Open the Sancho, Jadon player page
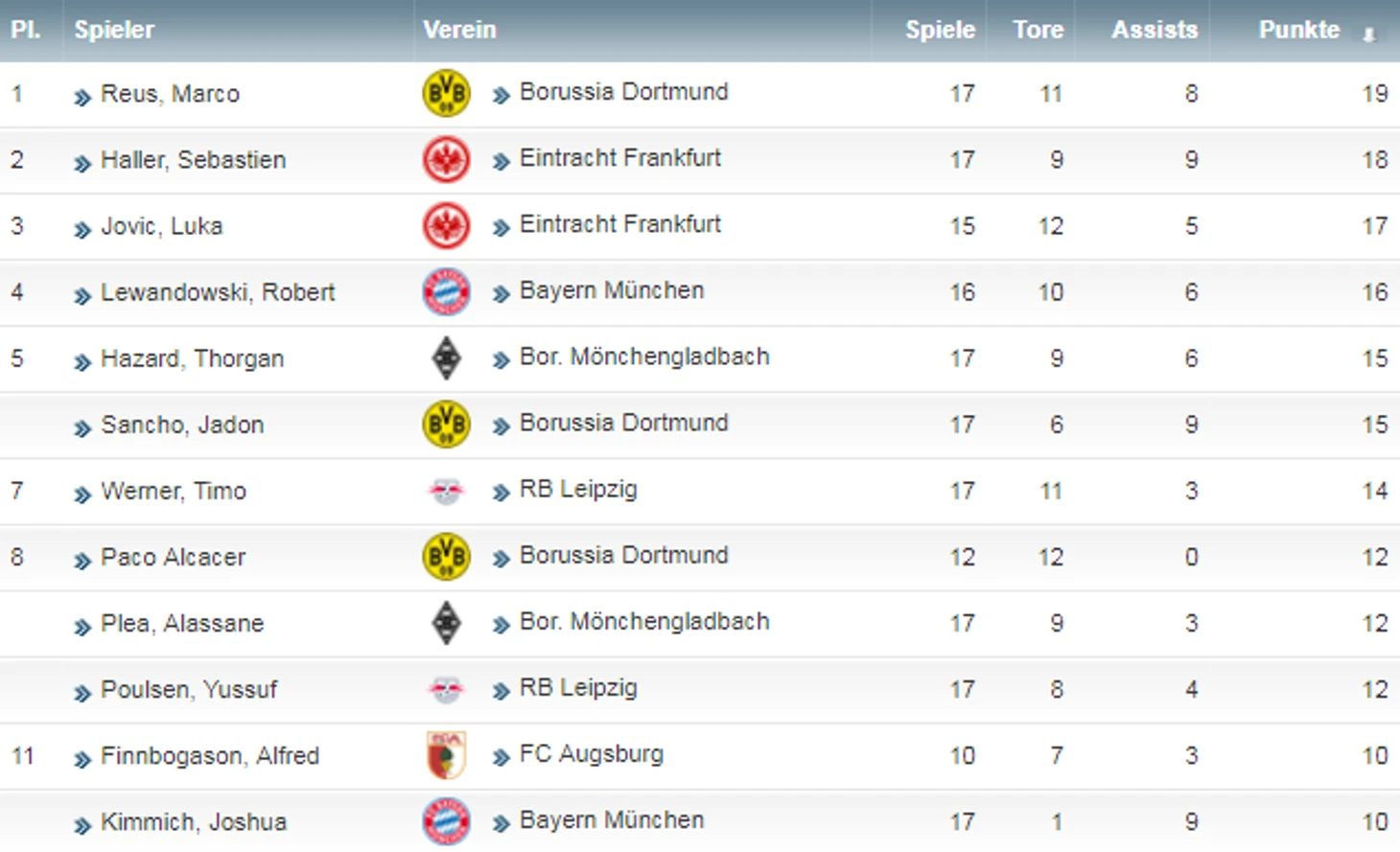 [x=182, y=425]
